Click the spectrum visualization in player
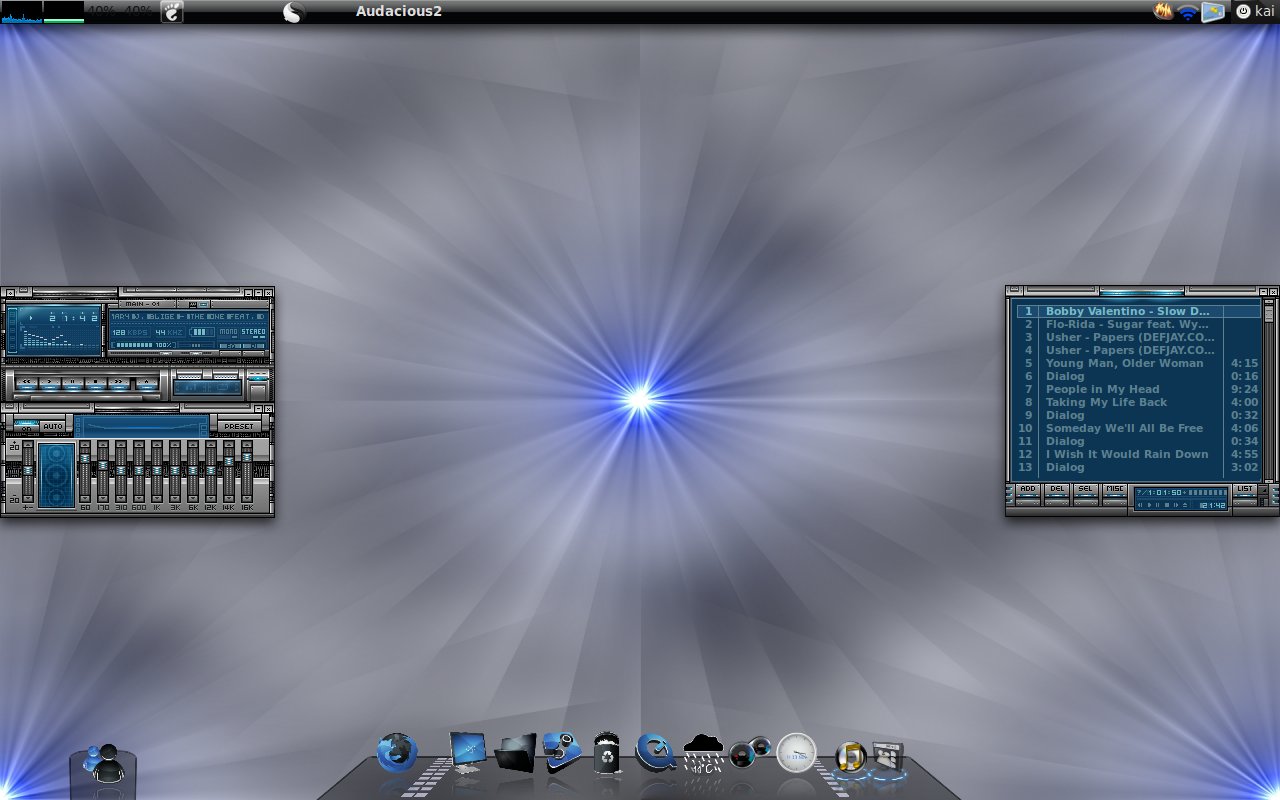Image resolution: width=1280 pixels, height=800 pixels. pos(62,339)
